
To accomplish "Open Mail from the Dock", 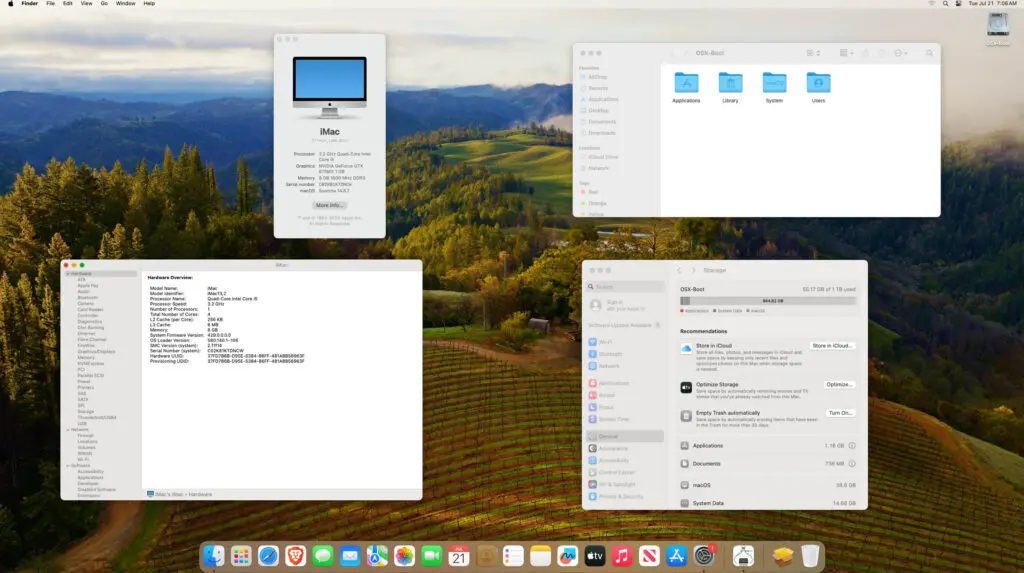I will pos(350,556).
